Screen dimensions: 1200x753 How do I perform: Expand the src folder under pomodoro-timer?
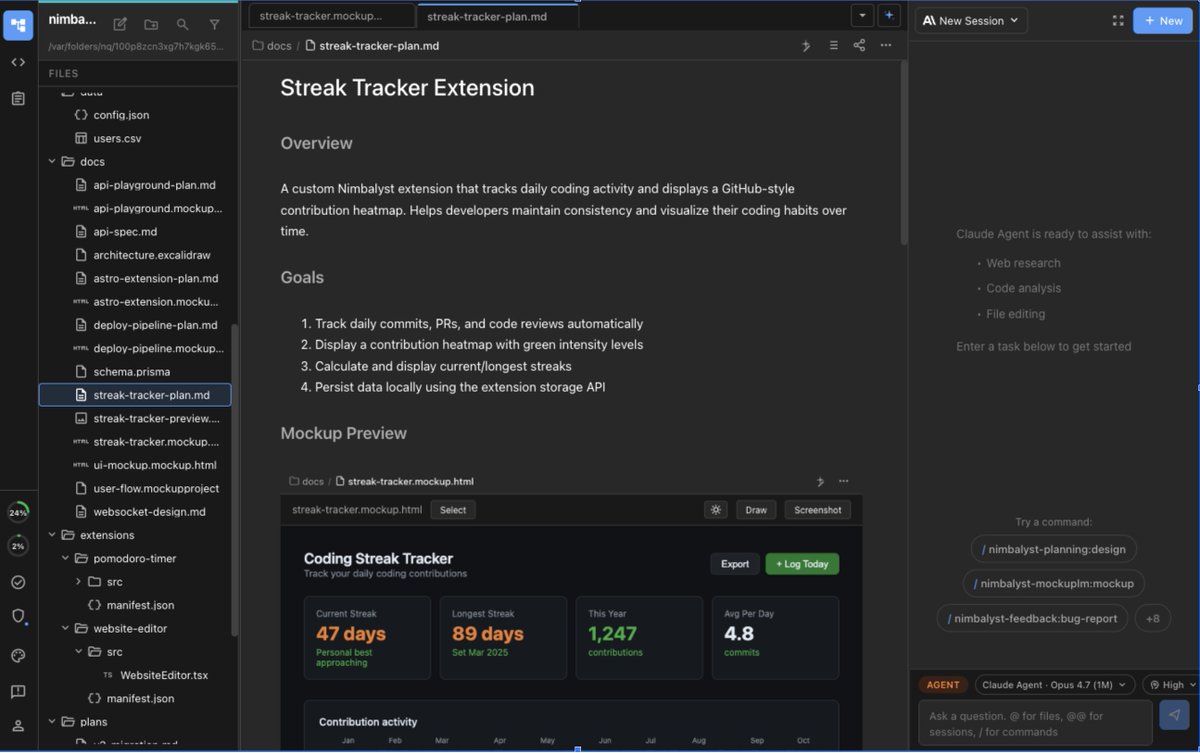point(78,581)
